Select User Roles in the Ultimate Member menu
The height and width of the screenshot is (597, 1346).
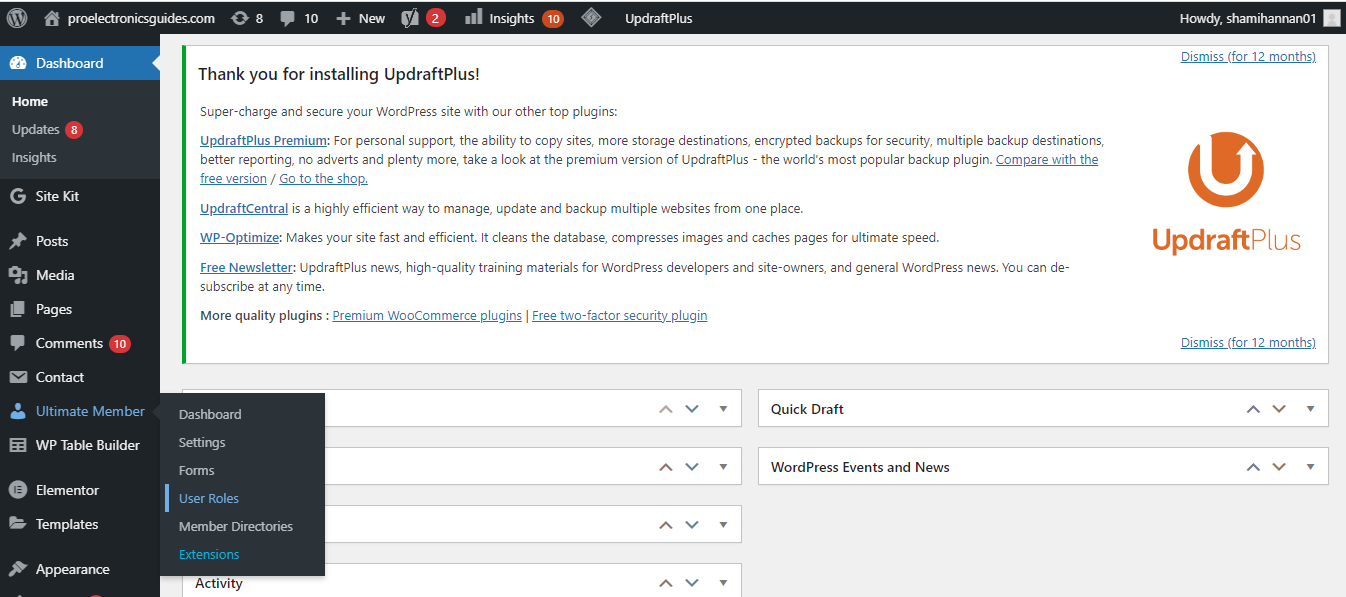coord(209,497)
